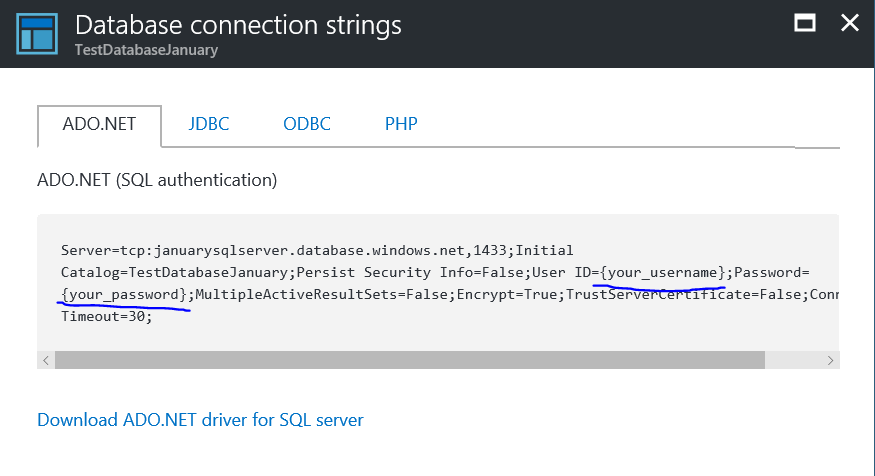Click the {your_password} placeholder text
Image resolution: width=875 pixels, height=476 pixels.
click(x=124, y=294)
